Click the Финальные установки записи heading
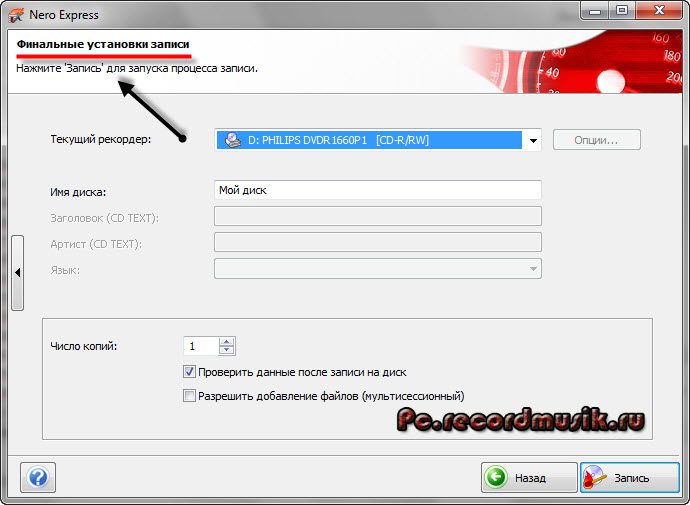Viewport: 690px width, 505px height. point(103,44)
